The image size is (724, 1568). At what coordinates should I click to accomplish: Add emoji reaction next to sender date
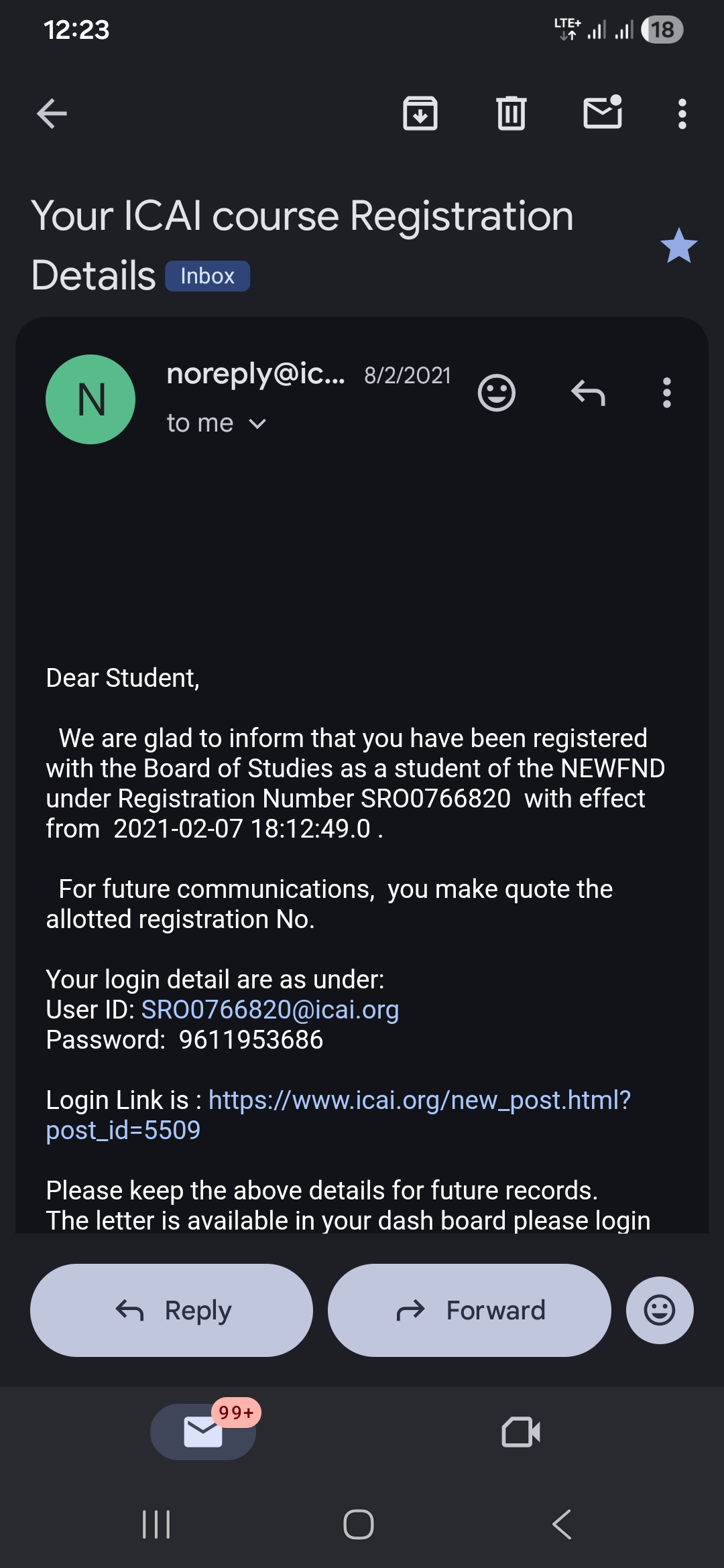(x=497, y=393)
